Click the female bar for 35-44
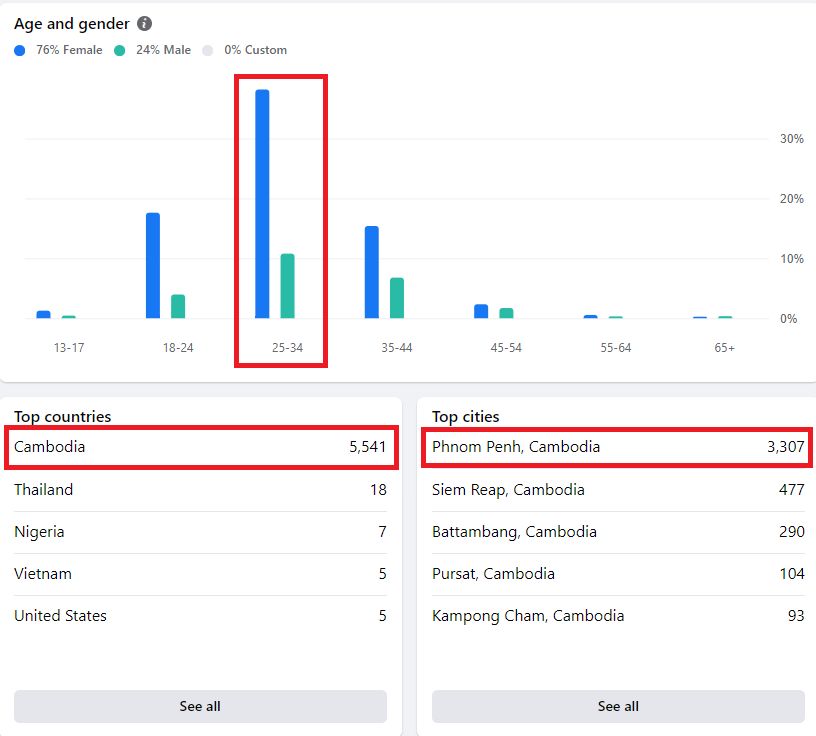The height and width of the screenshot is (736, 816). click(x=372, y=272)
